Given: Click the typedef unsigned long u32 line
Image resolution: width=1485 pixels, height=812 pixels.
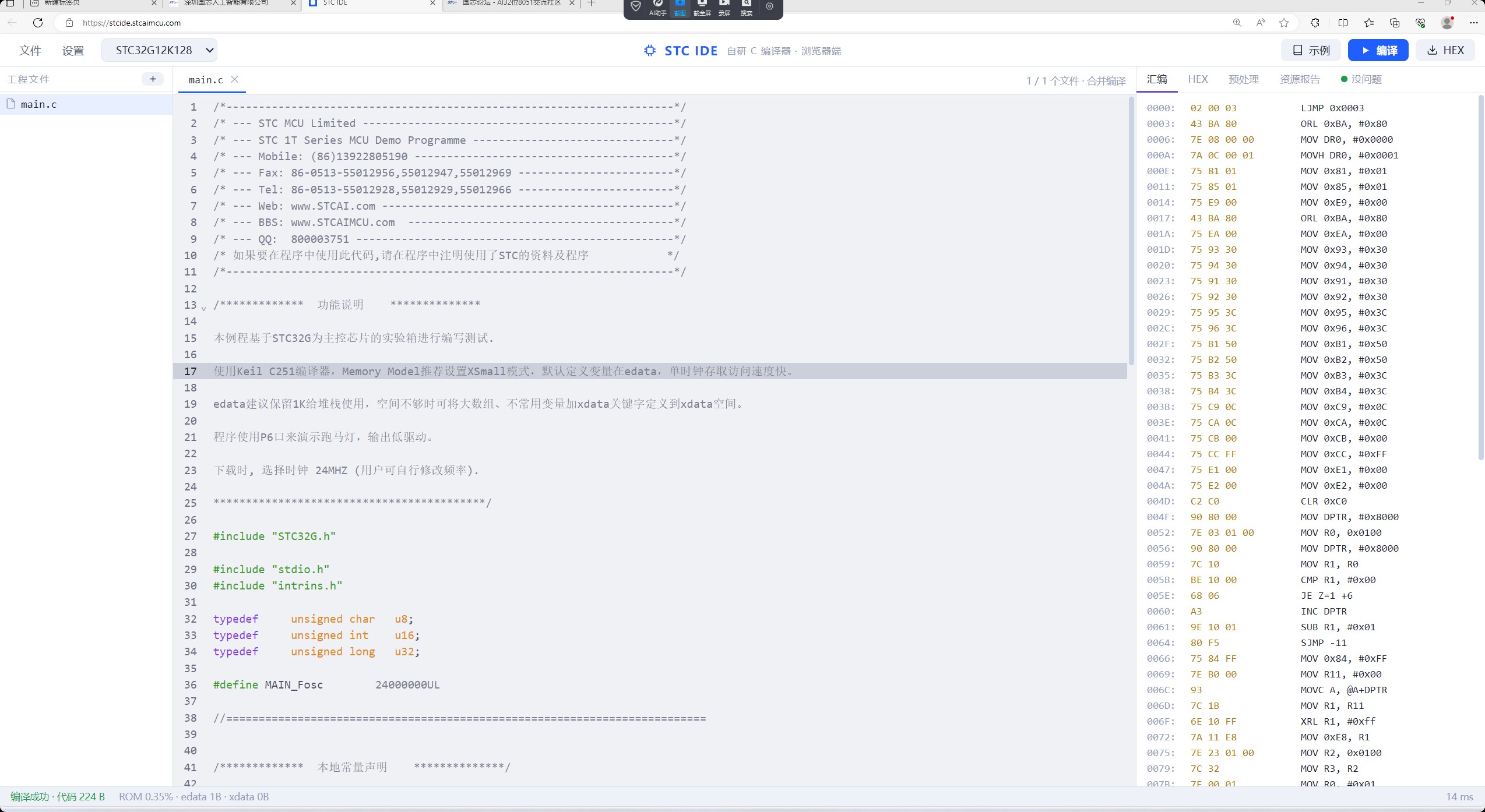Looking at the screenshot, I should pos(316,651).
